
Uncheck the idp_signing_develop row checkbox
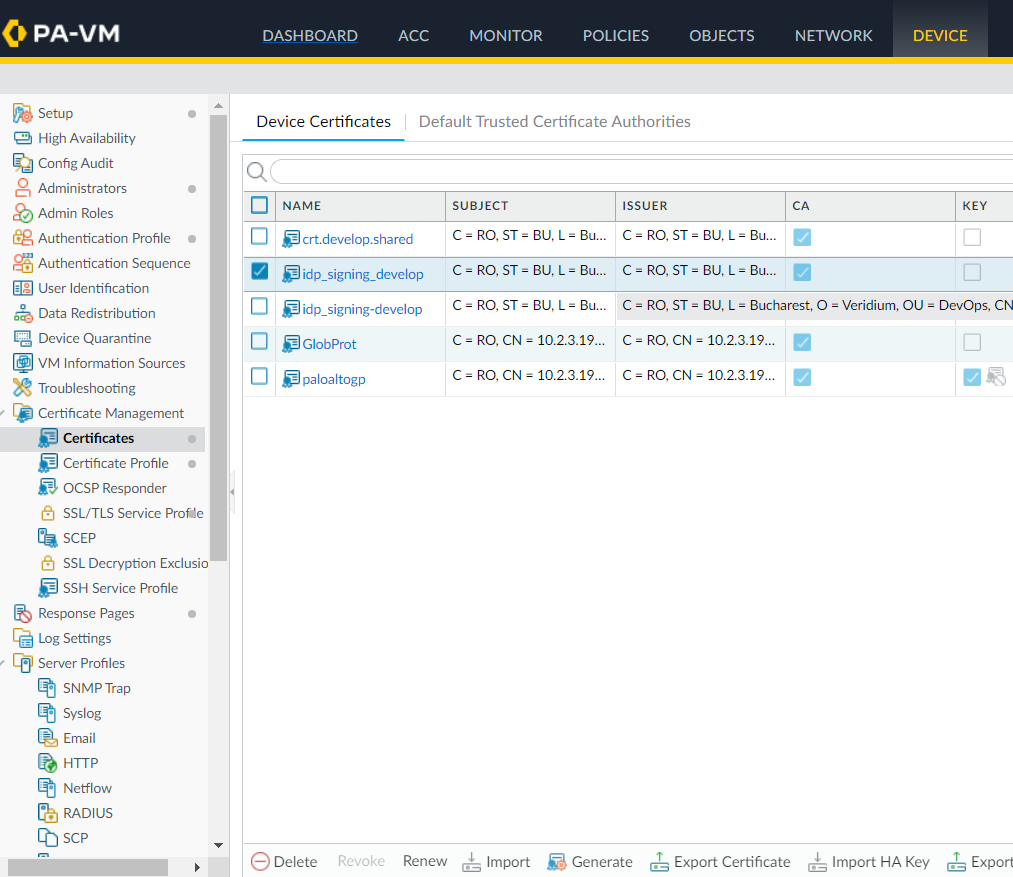click(x=259, y=272)
